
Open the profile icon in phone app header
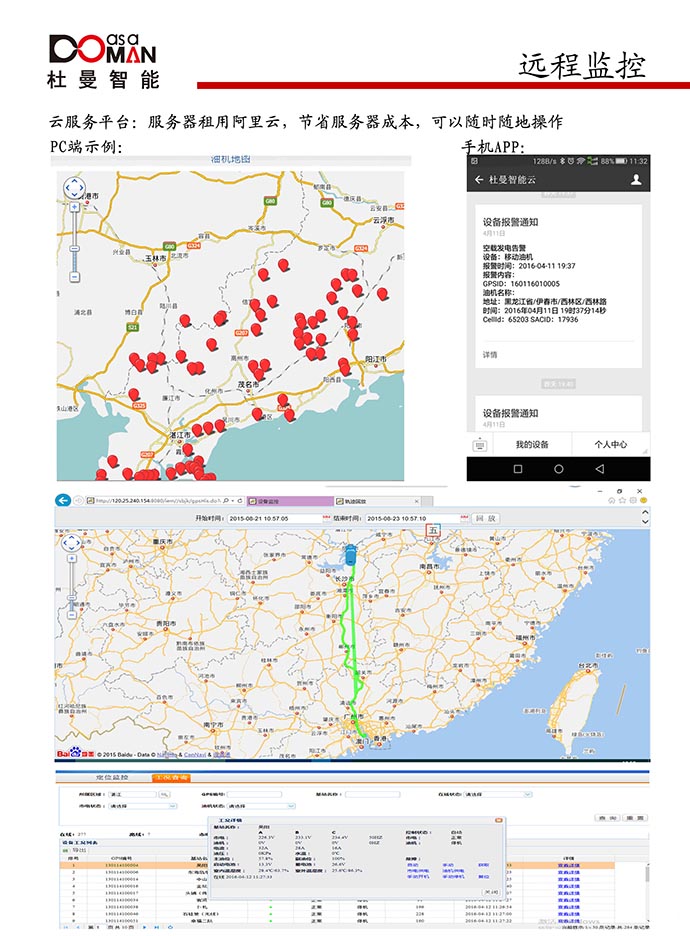pyautogui.click(x=636, y=180)
